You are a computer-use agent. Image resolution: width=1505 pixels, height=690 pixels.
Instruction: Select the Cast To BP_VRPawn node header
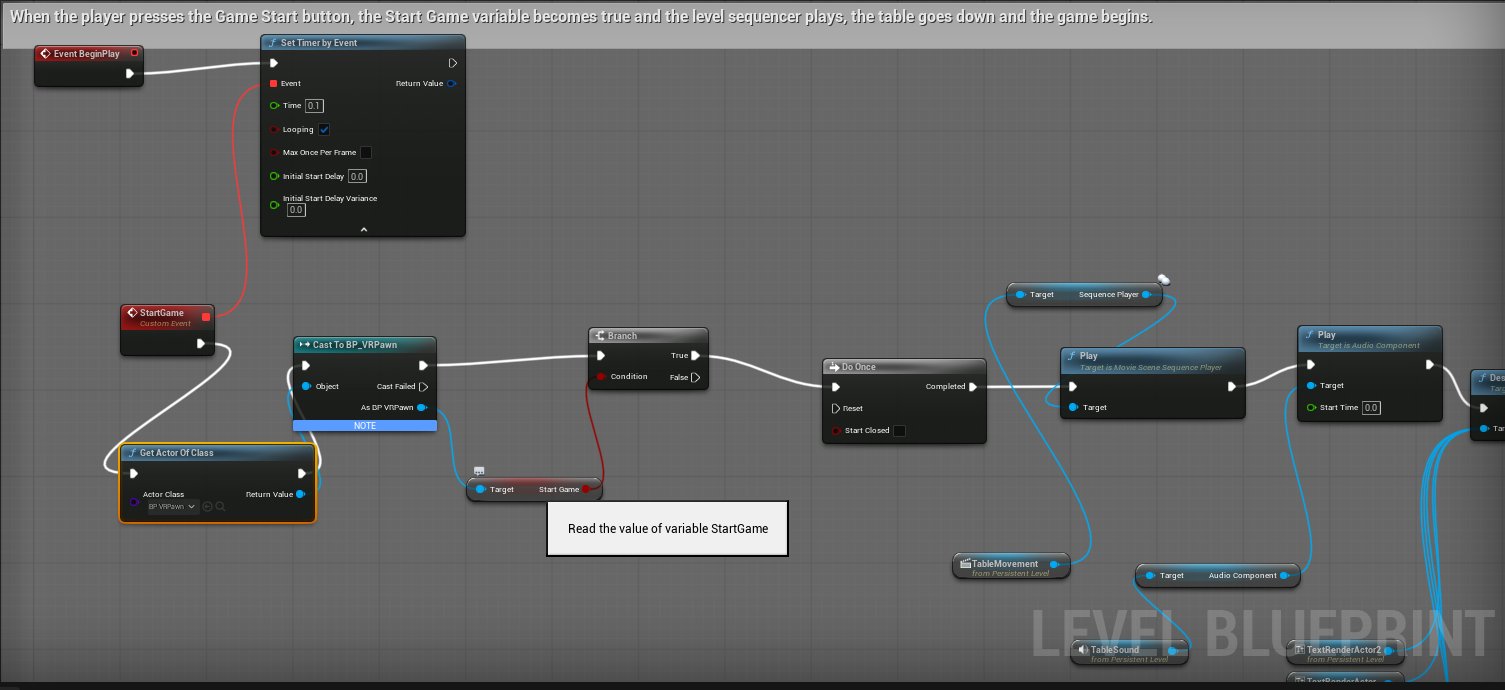click(x=365, y=344)
